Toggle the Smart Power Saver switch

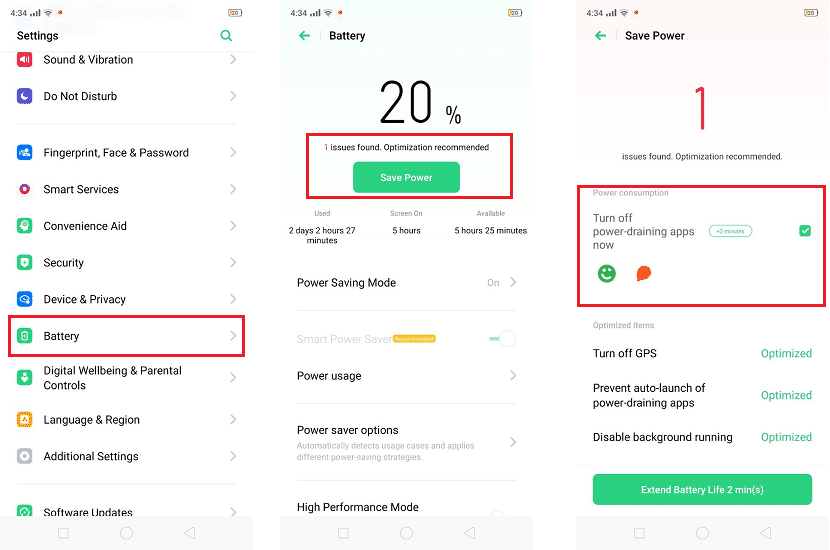(502, 338)
